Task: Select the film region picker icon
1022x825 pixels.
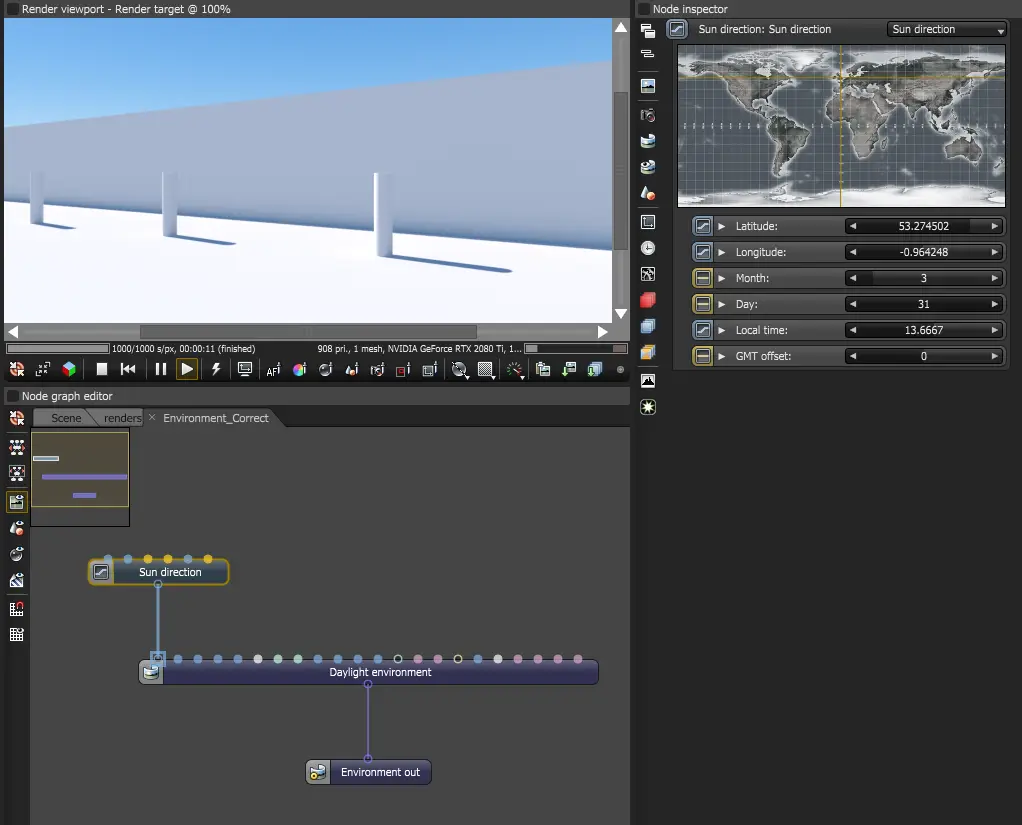Action: pos(430,369)
